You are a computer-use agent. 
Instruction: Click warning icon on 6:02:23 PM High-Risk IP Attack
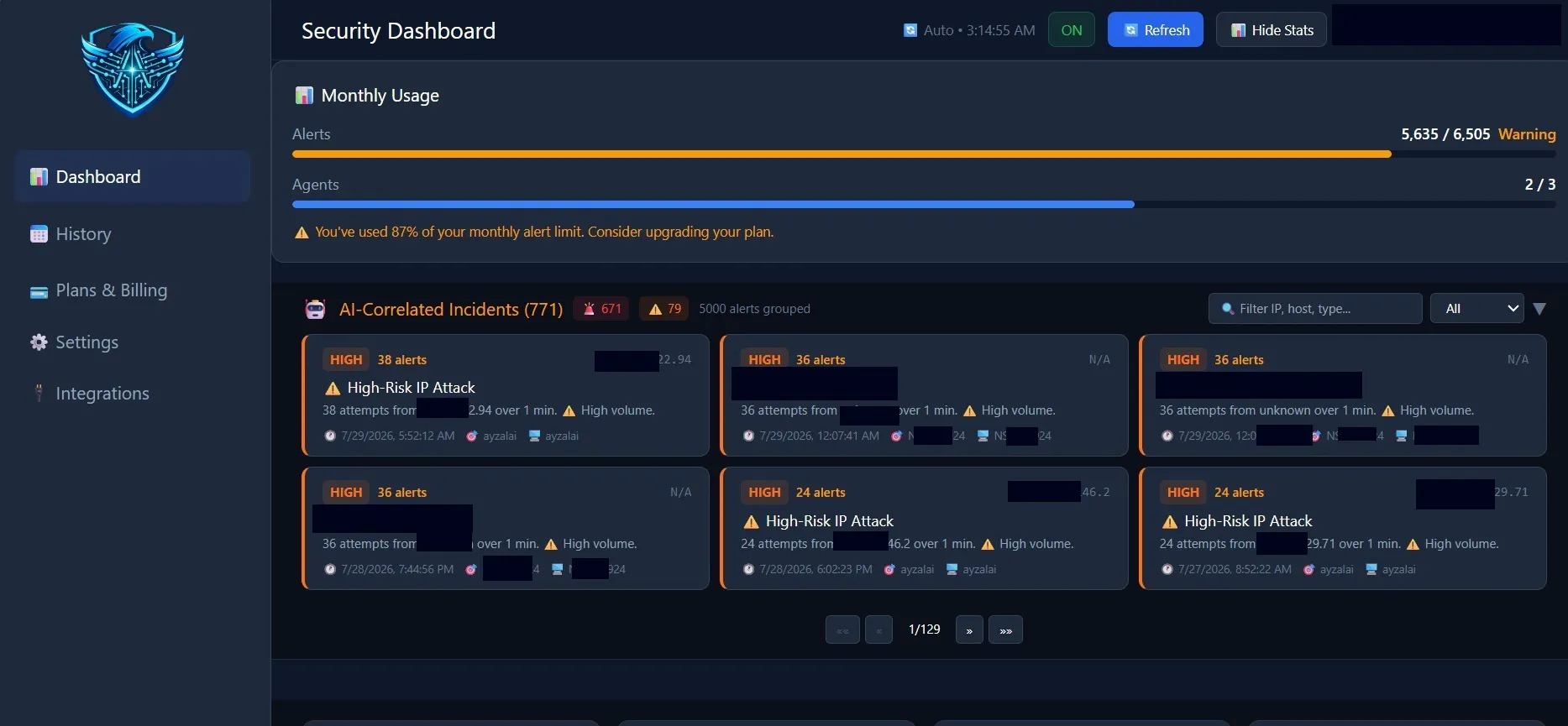point(751,522)
